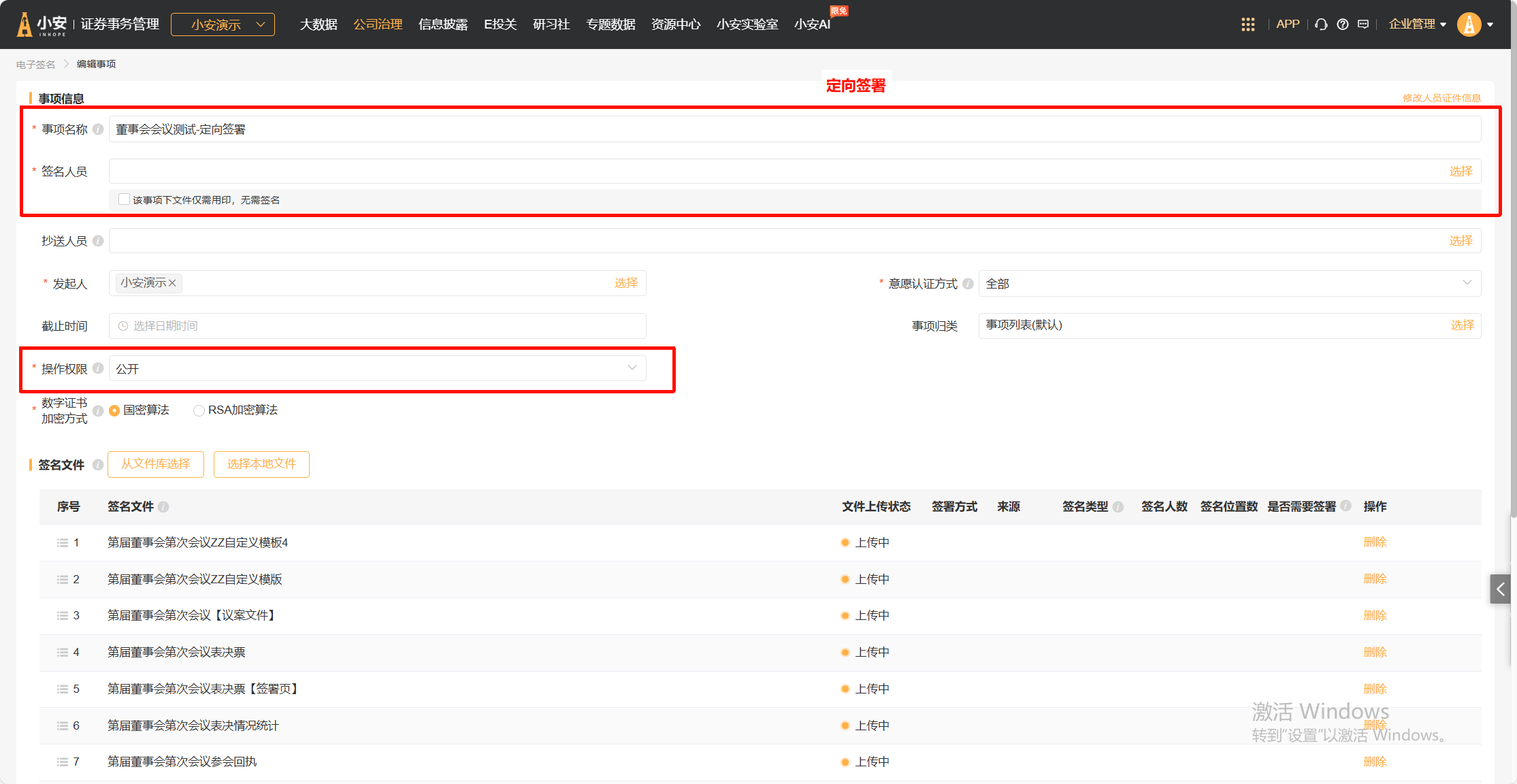Click the info icon beside 事项名称
The image size is (1517, 784).
(98, 129)
